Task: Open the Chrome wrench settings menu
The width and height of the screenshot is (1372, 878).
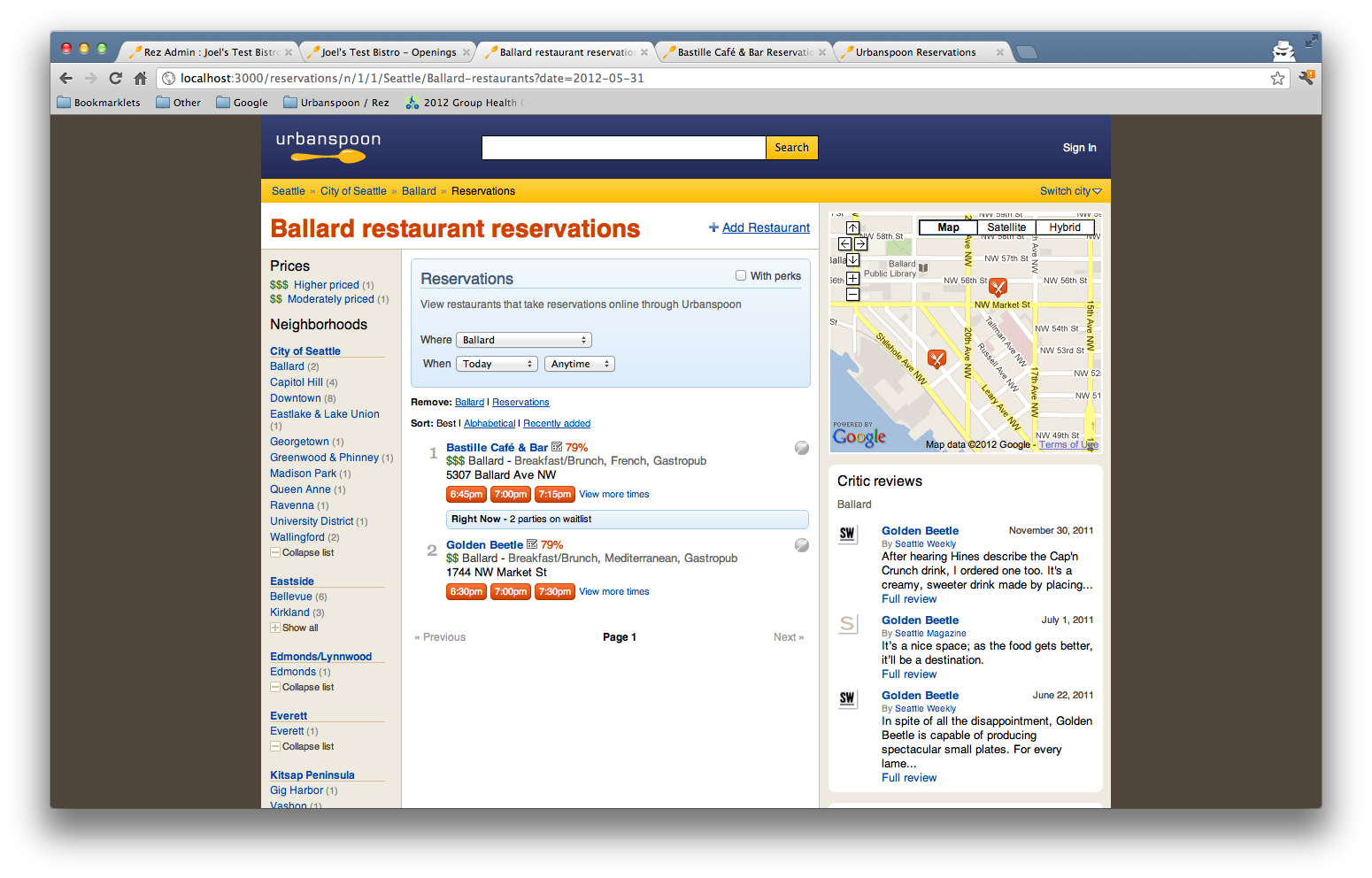Action: (1306, 78)
